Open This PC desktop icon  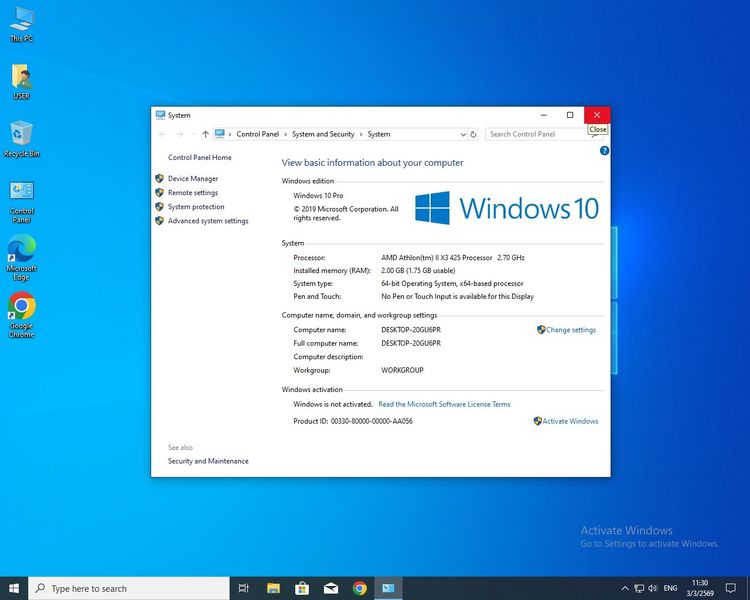pyautogui.click(x=22, y=24)
